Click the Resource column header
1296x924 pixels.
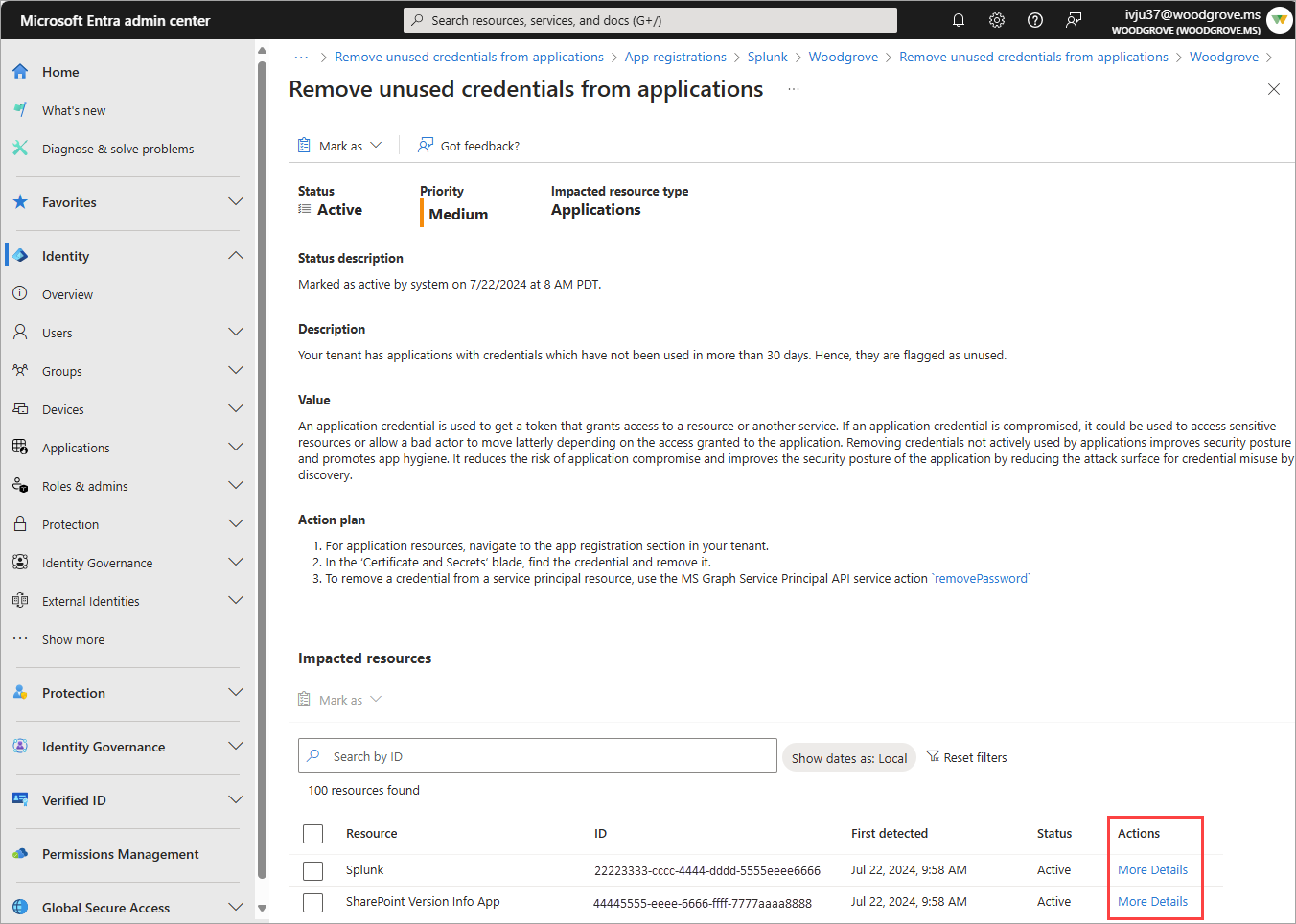[x=372, y=834]
